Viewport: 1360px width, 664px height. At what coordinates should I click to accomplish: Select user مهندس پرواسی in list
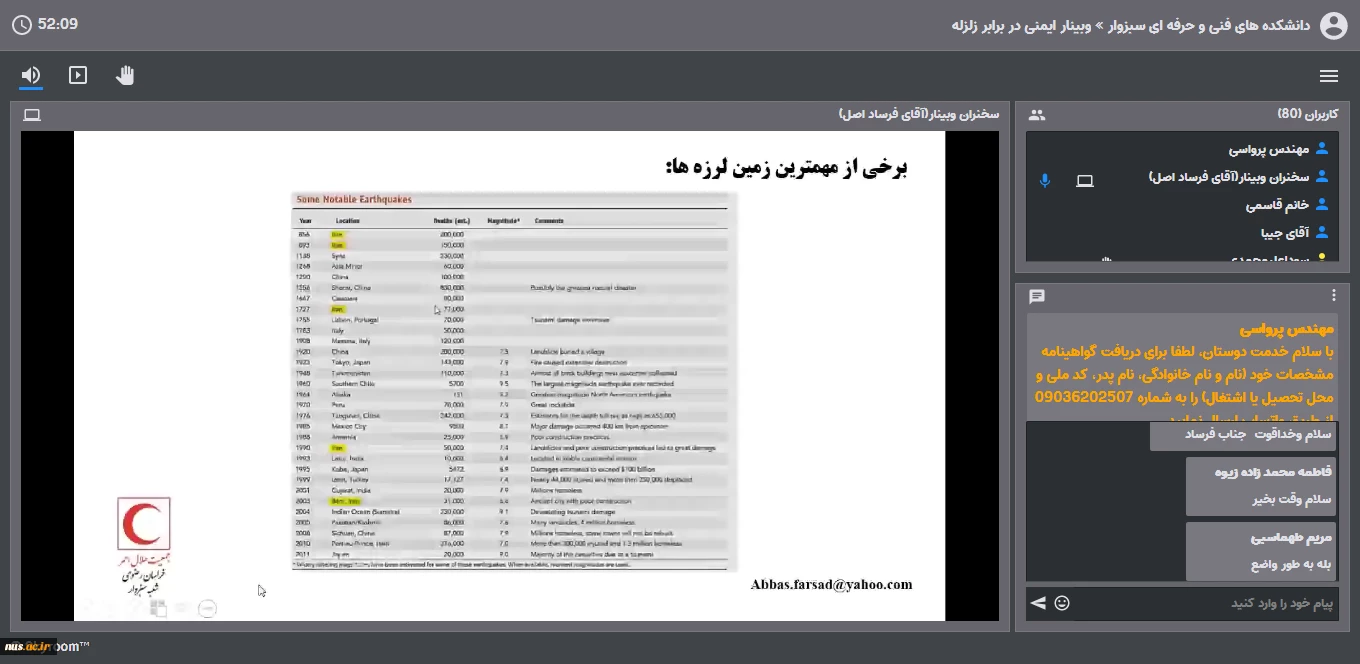click(x=1270, y=149)
